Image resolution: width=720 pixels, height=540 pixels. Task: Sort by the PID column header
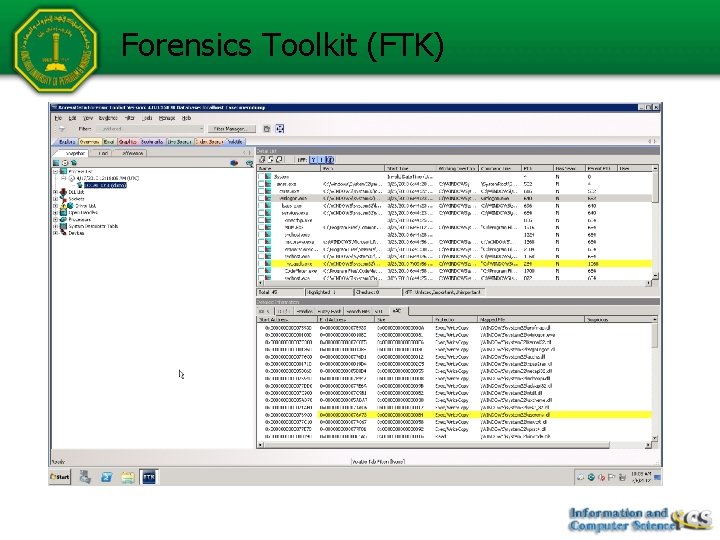[x=537, y=169]
